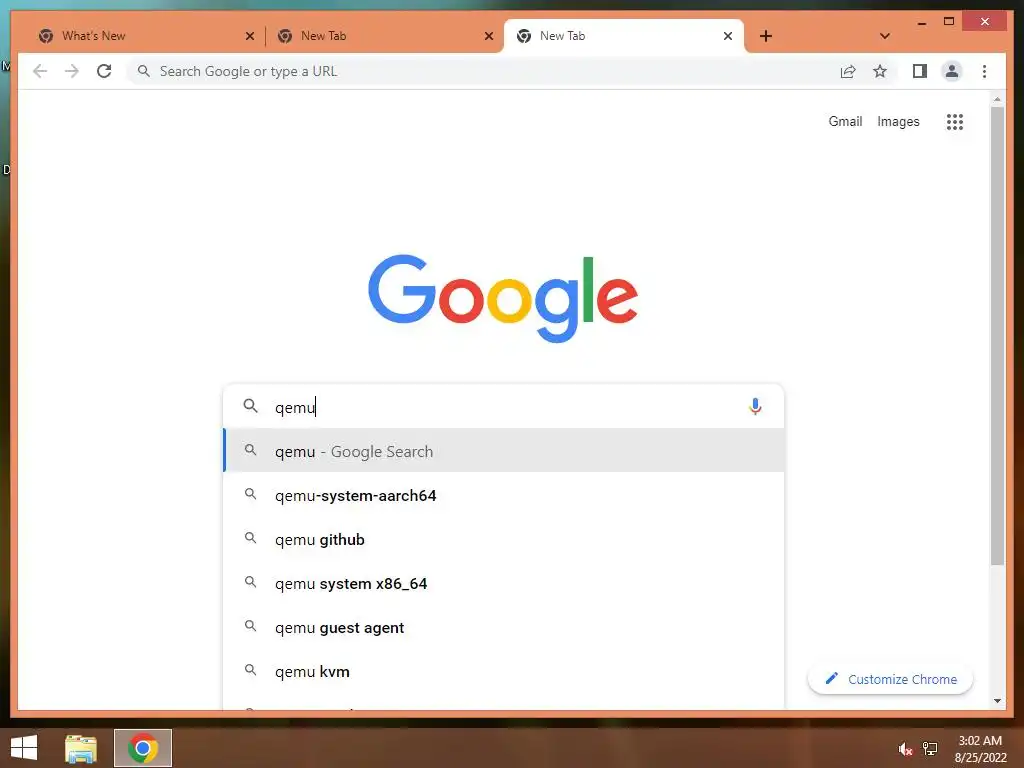Click the Google logo
Screen dimensions: 1024x768
(x=503, y=297)
